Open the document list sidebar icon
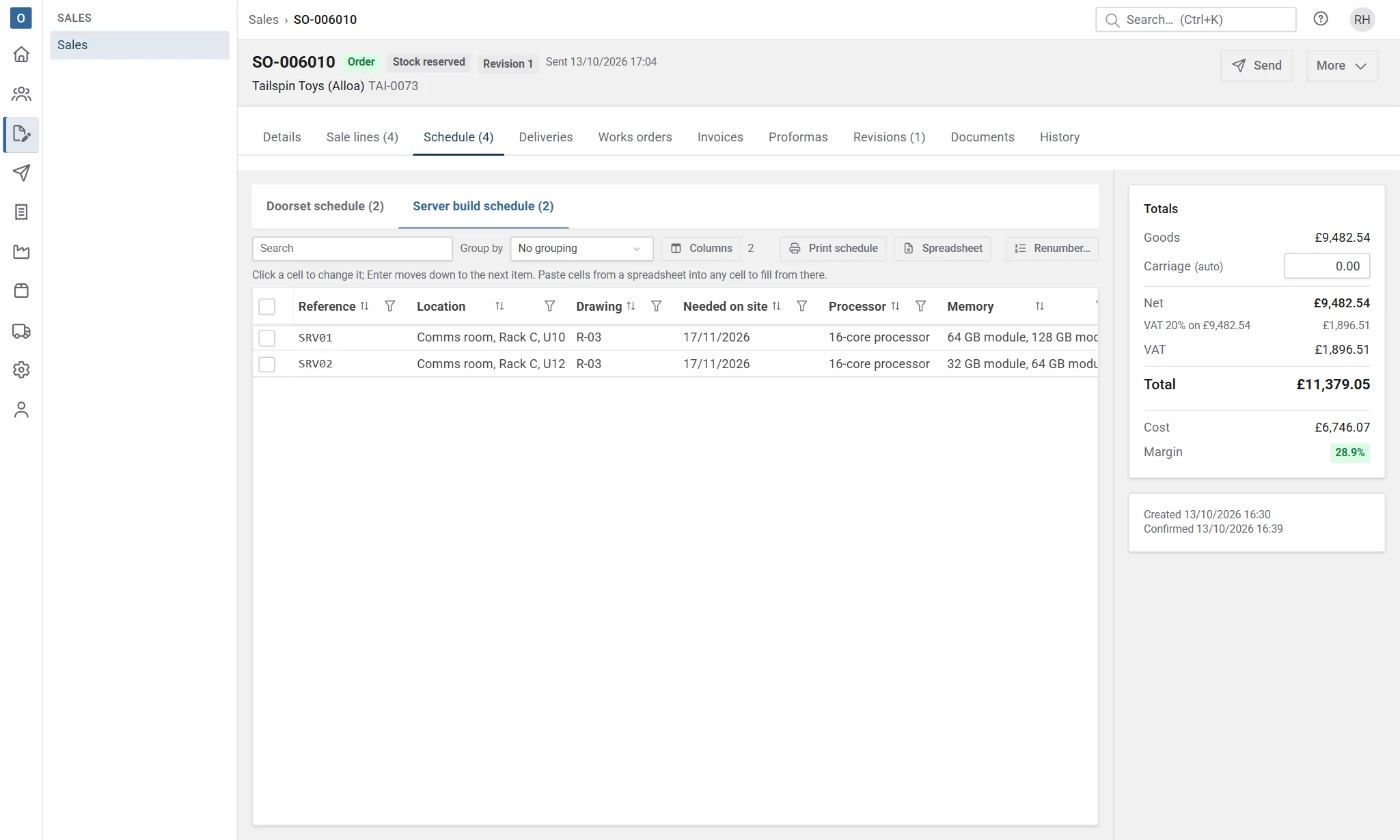 pos(21,212)
